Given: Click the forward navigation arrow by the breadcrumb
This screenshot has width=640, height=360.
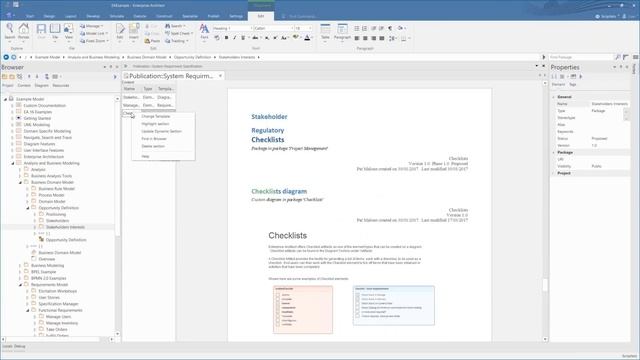Looking at the screenshot, I should (x=13, y=57).
